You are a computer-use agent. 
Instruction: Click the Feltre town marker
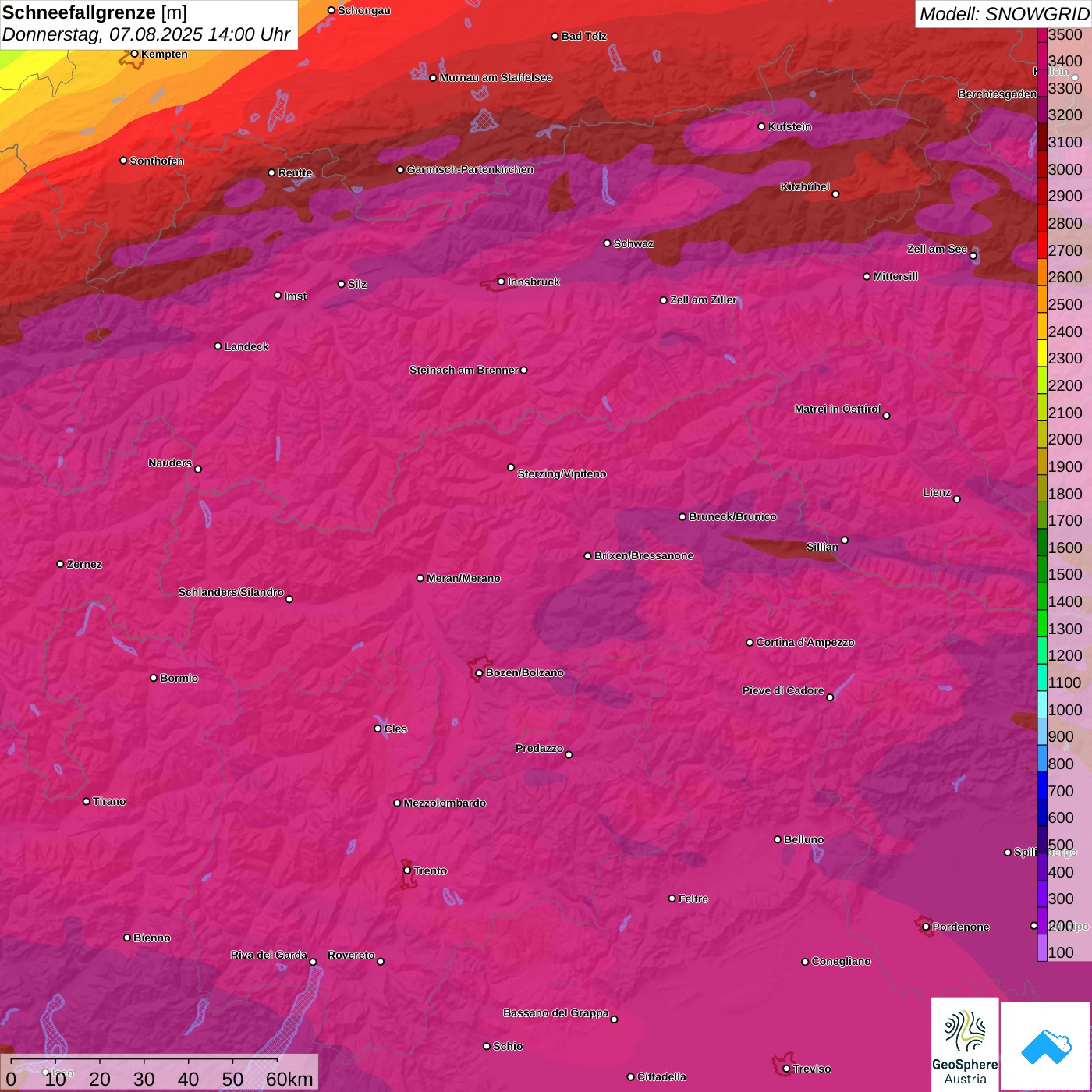pos(672,899)
